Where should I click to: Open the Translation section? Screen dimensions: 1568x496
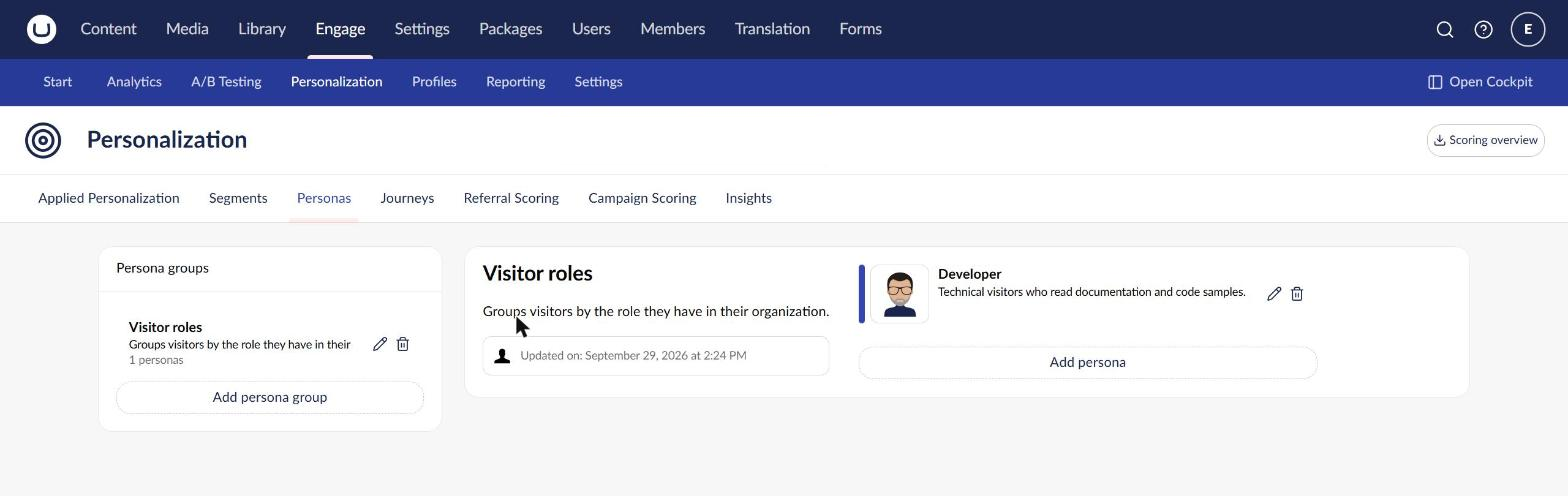[x=772, y=29]
